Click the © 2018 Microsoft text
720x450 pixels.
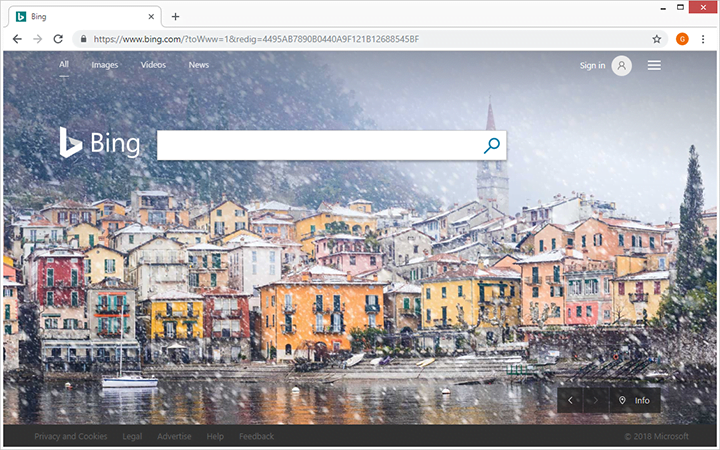click(657, 436)
